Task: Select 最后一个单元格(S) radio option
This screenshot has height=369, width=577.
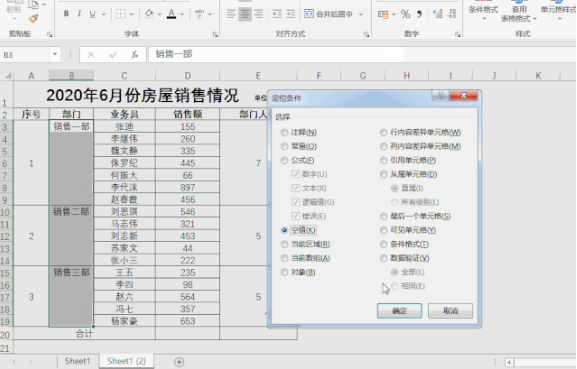Action: coord(415,216)
